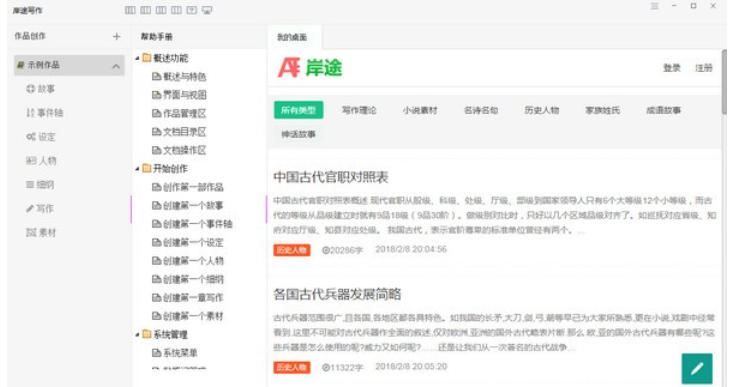Image resolution: width=729 pixels, height=387 pixels.
Task: Click the 11322字 word count text
Action: [x=342, y=367]
